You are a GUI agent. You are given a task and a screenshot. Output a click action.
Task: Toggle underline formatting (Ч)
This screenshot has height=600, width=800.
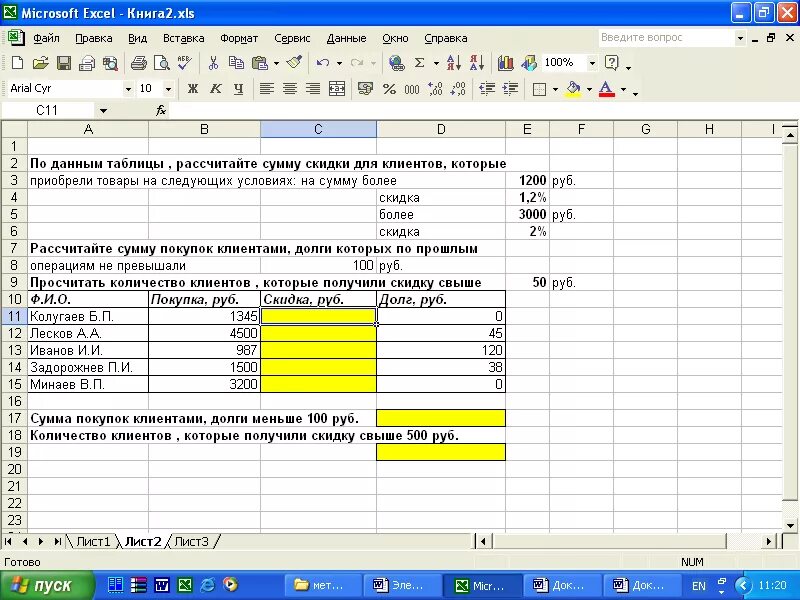(x=238, y=89)
